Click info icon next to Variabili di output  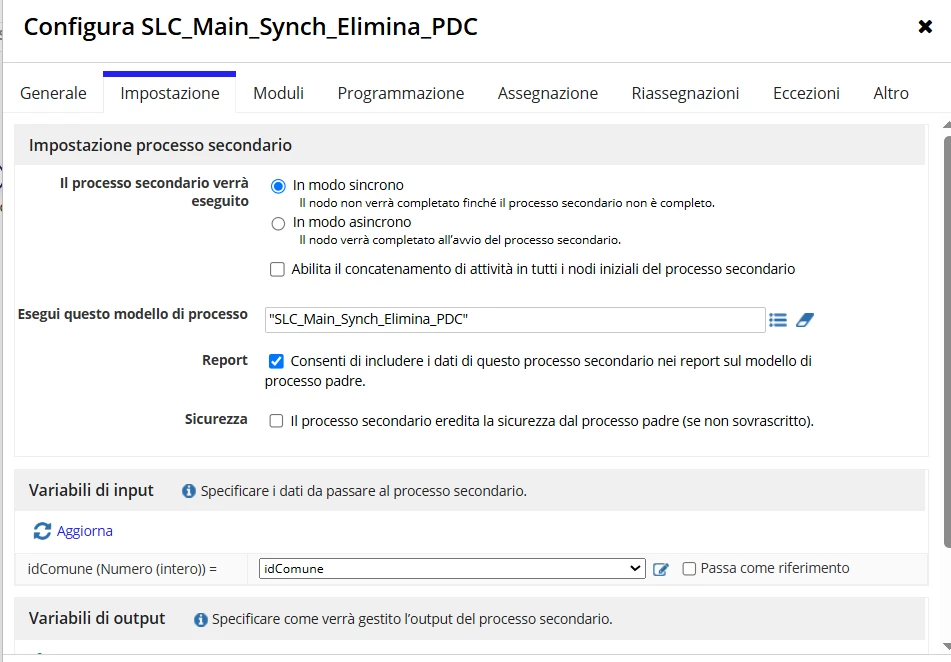(200, 620)
